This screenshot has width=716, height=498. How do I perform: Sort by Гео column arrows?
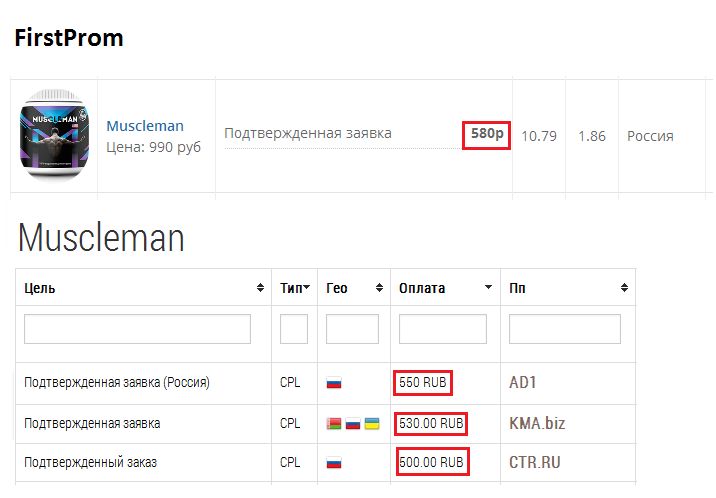click(379, 288)
